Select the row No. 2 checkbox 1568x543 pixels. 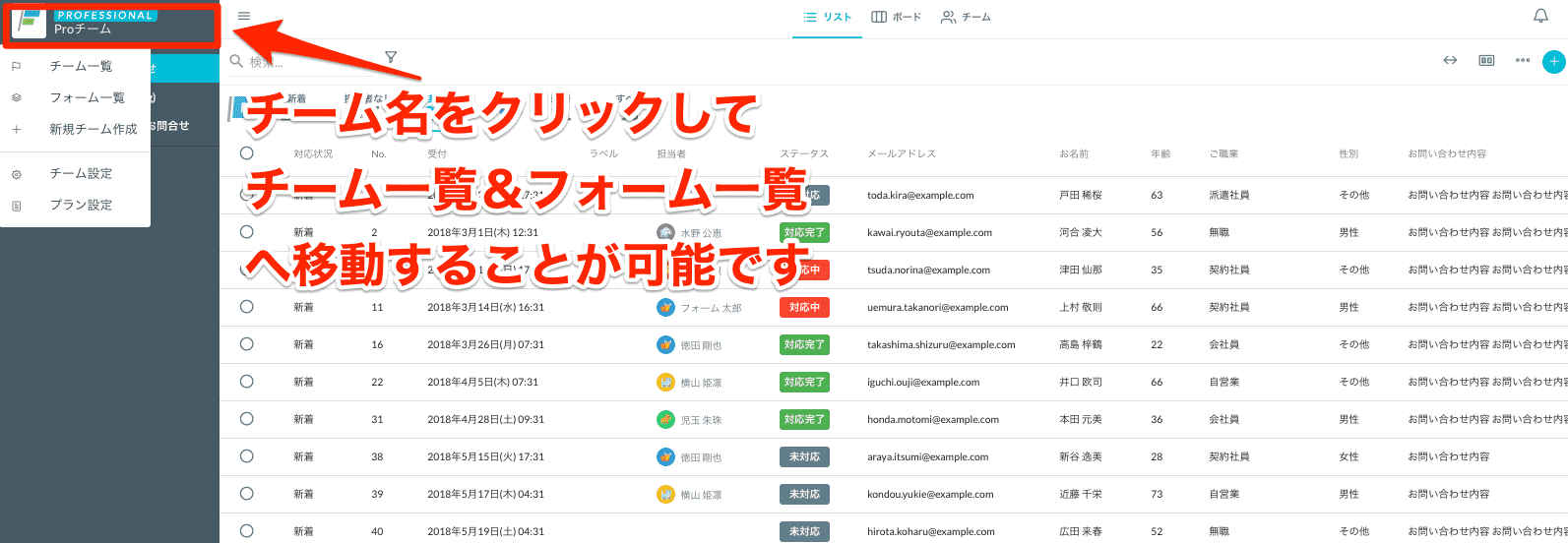(x=247, y=232)
